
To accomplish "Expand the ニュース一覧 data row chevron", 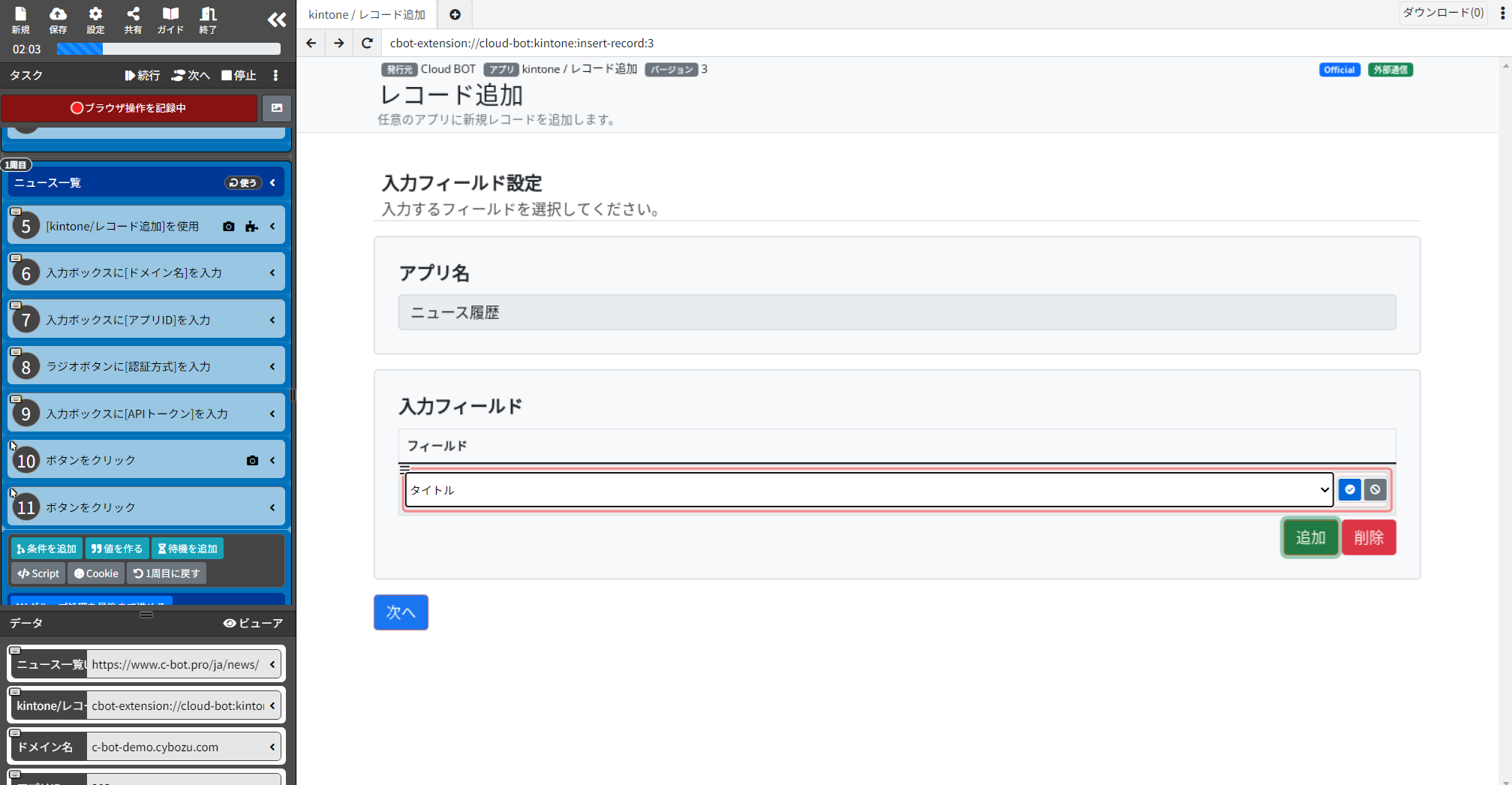I will (x=272, y=664).
